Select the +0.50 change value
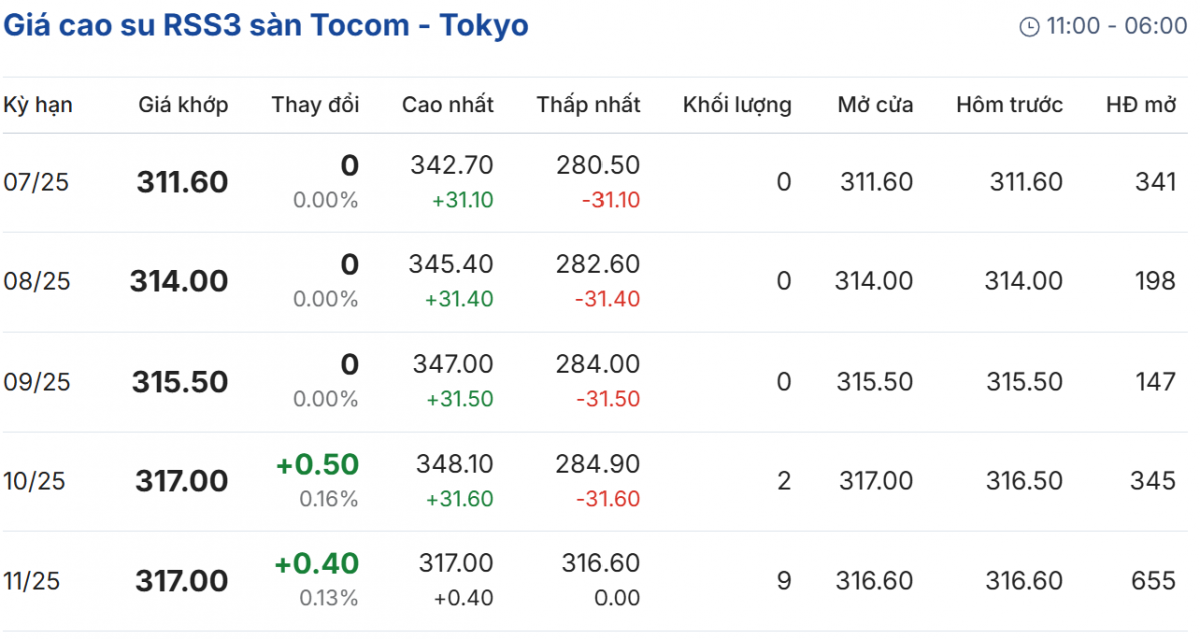1200x639 pixels. tap(317, 465)
